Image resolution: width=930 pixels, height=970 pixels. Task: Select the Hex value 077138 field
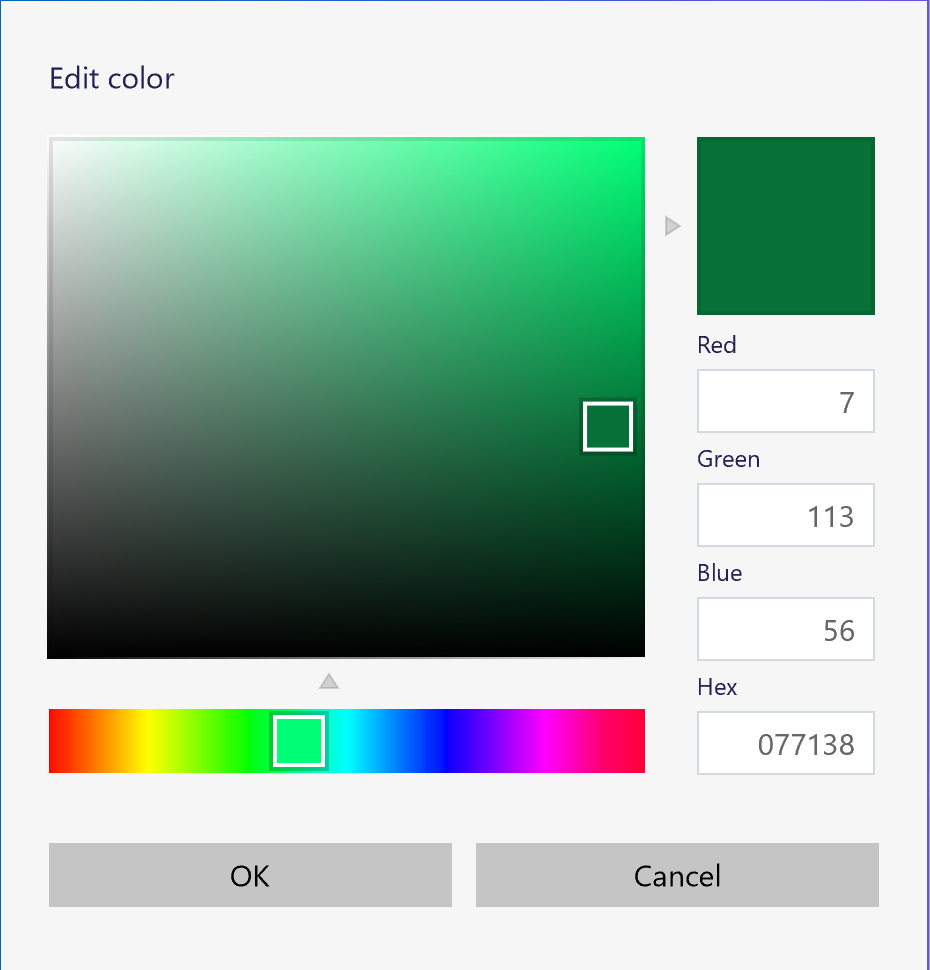point(786,743)
